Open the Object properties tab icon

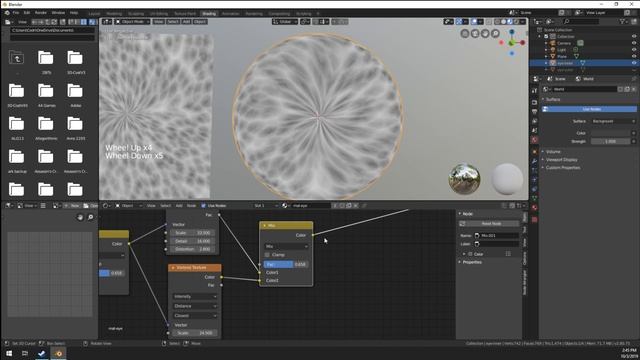[534, 151]
